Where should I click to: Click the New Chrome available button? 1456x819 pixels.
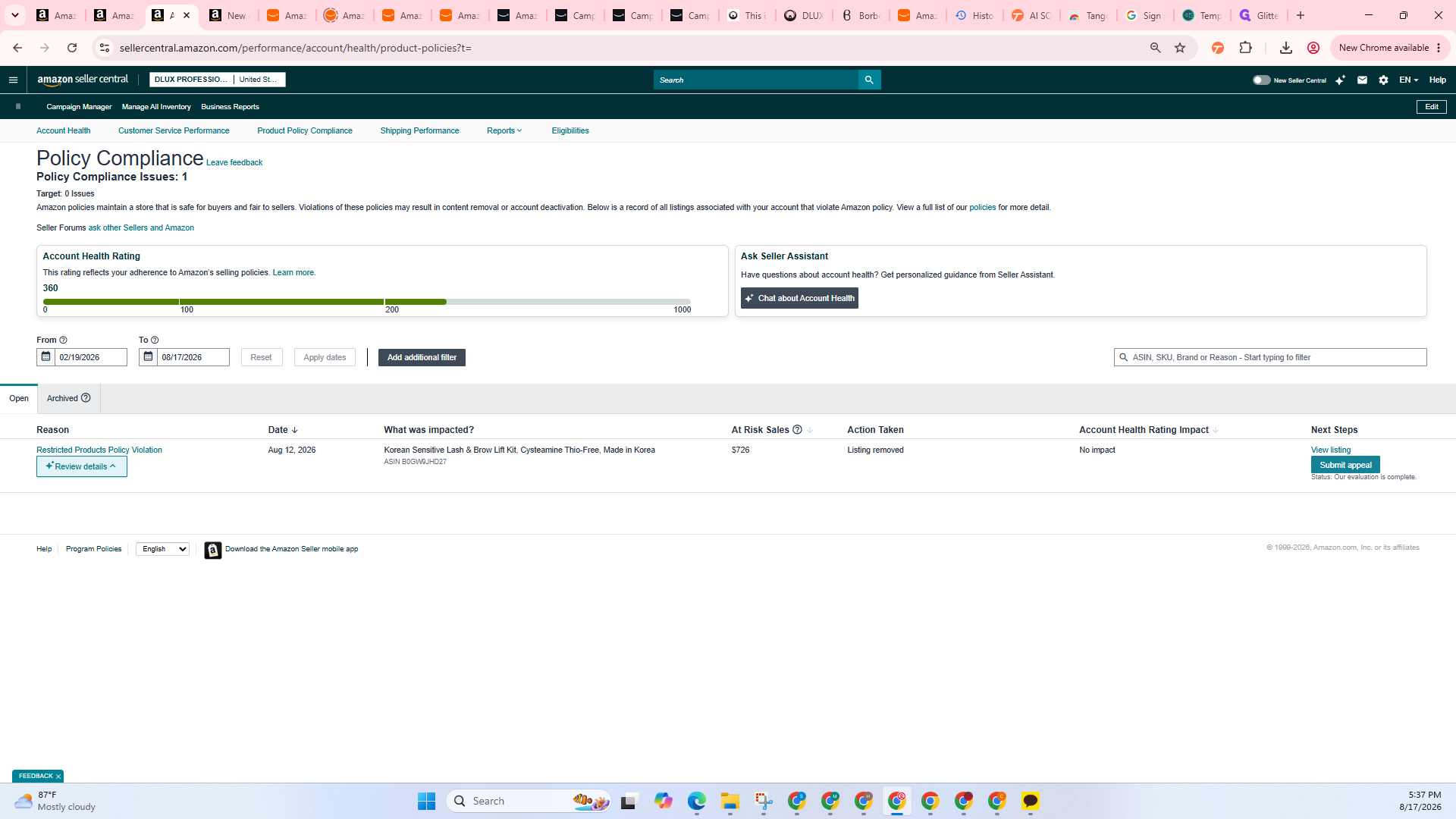tap(1390, 48)
